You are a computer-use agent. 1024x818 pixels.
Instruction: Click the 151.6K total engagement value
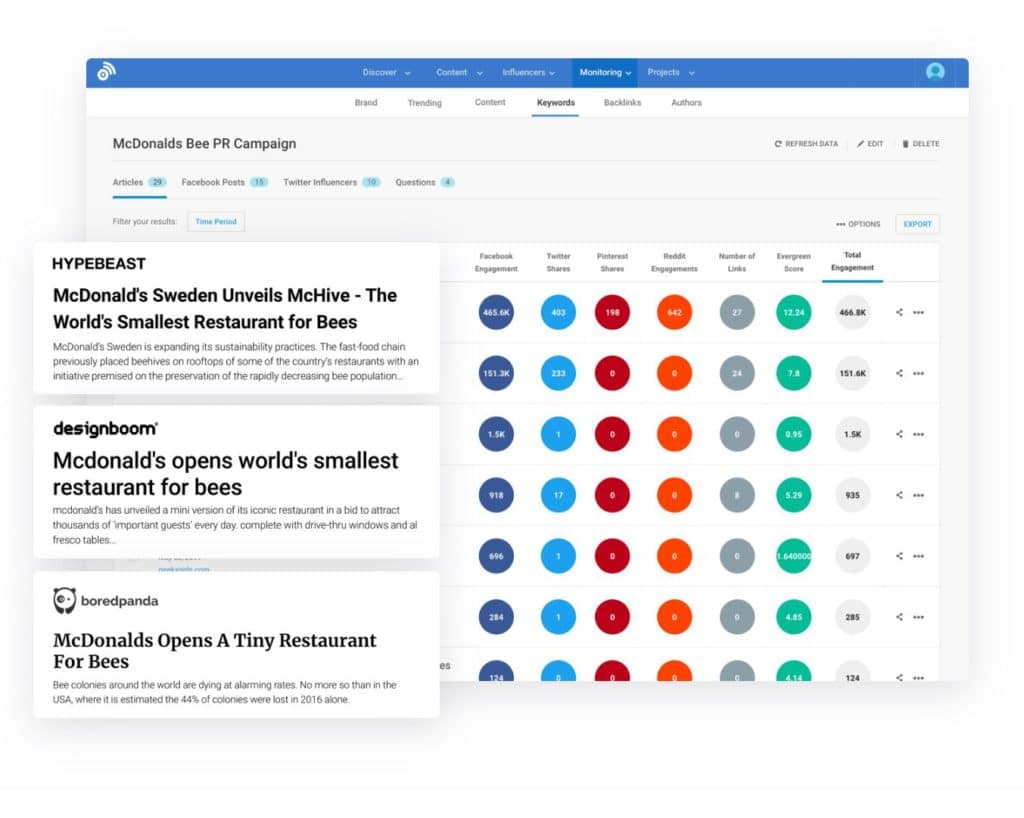(x=852, y=373)
